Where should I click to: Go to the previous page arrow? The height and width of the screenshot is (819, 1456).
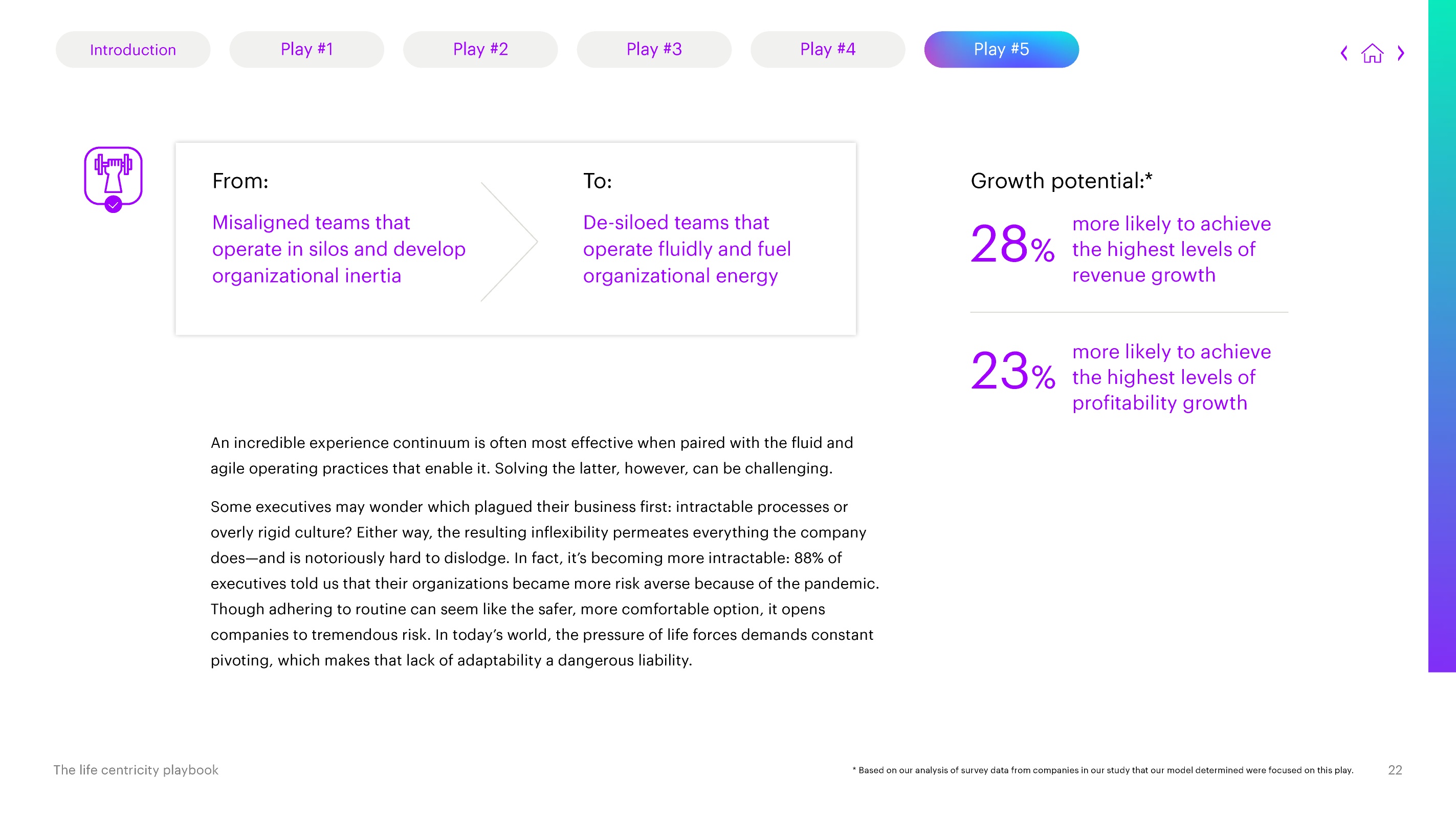[1344, 53]
